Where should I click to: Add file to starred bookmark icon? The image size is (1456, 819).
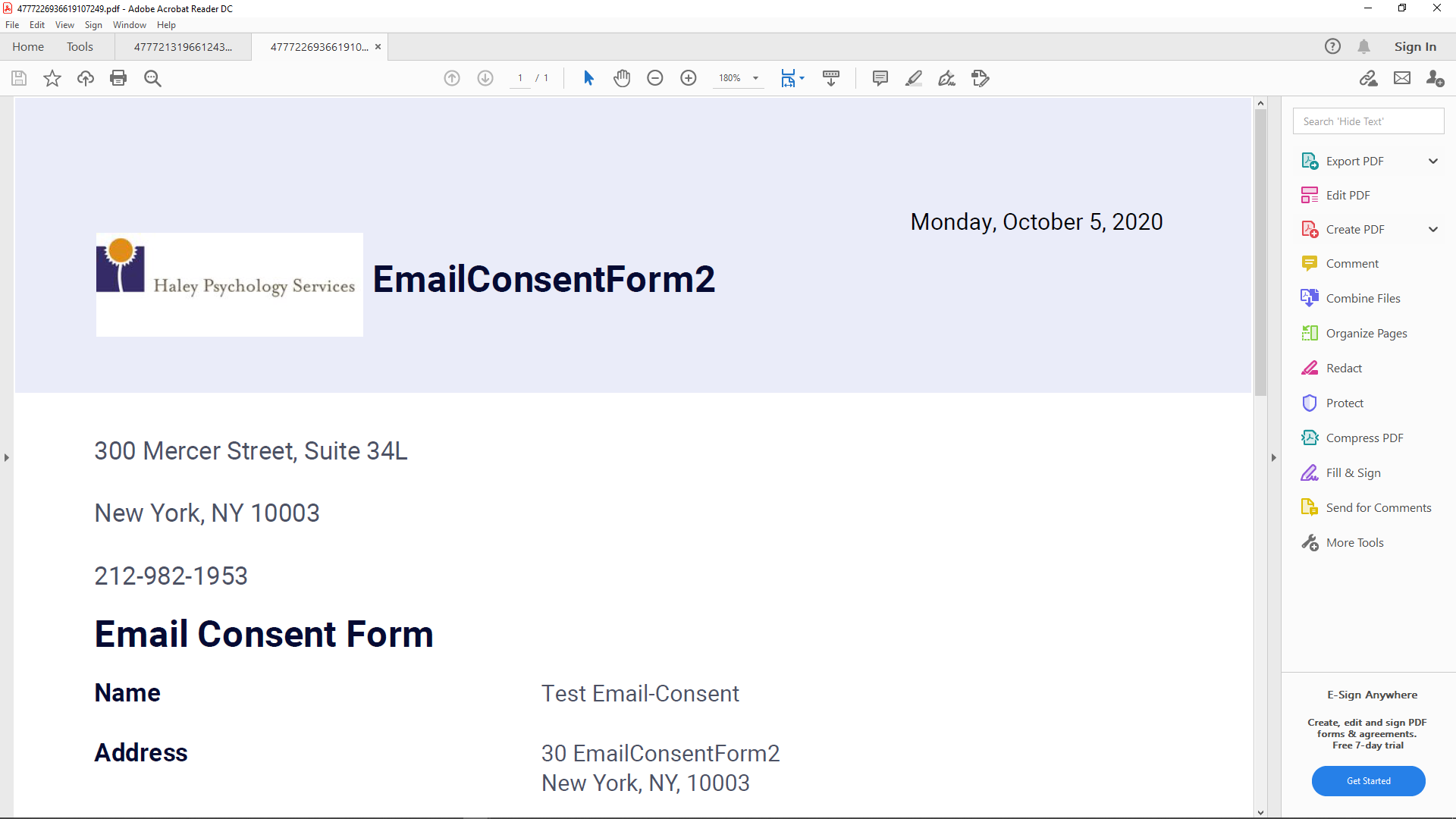pyautogui.click(x=52, y=78)
